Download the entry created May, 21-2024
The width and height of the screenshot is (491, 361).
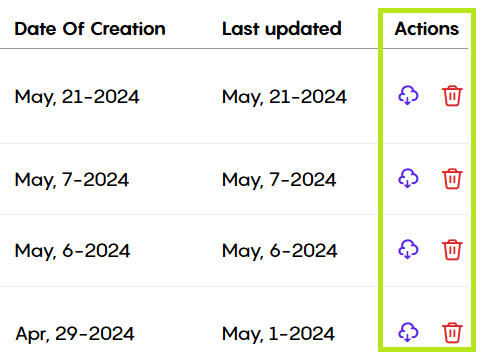408,96
